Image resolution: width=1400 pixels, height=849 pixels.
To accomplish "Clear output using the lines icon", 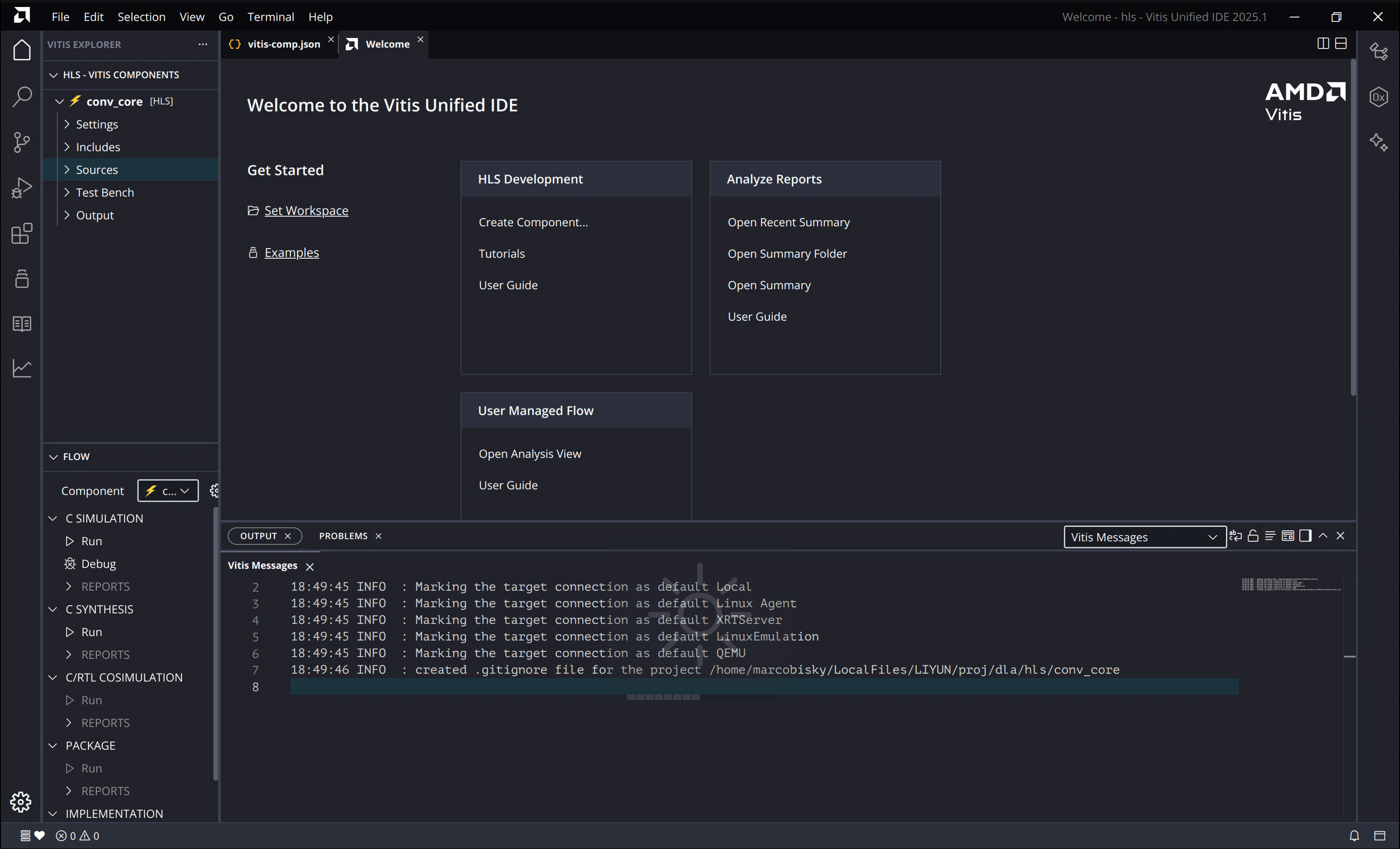I will [1270, 536].
